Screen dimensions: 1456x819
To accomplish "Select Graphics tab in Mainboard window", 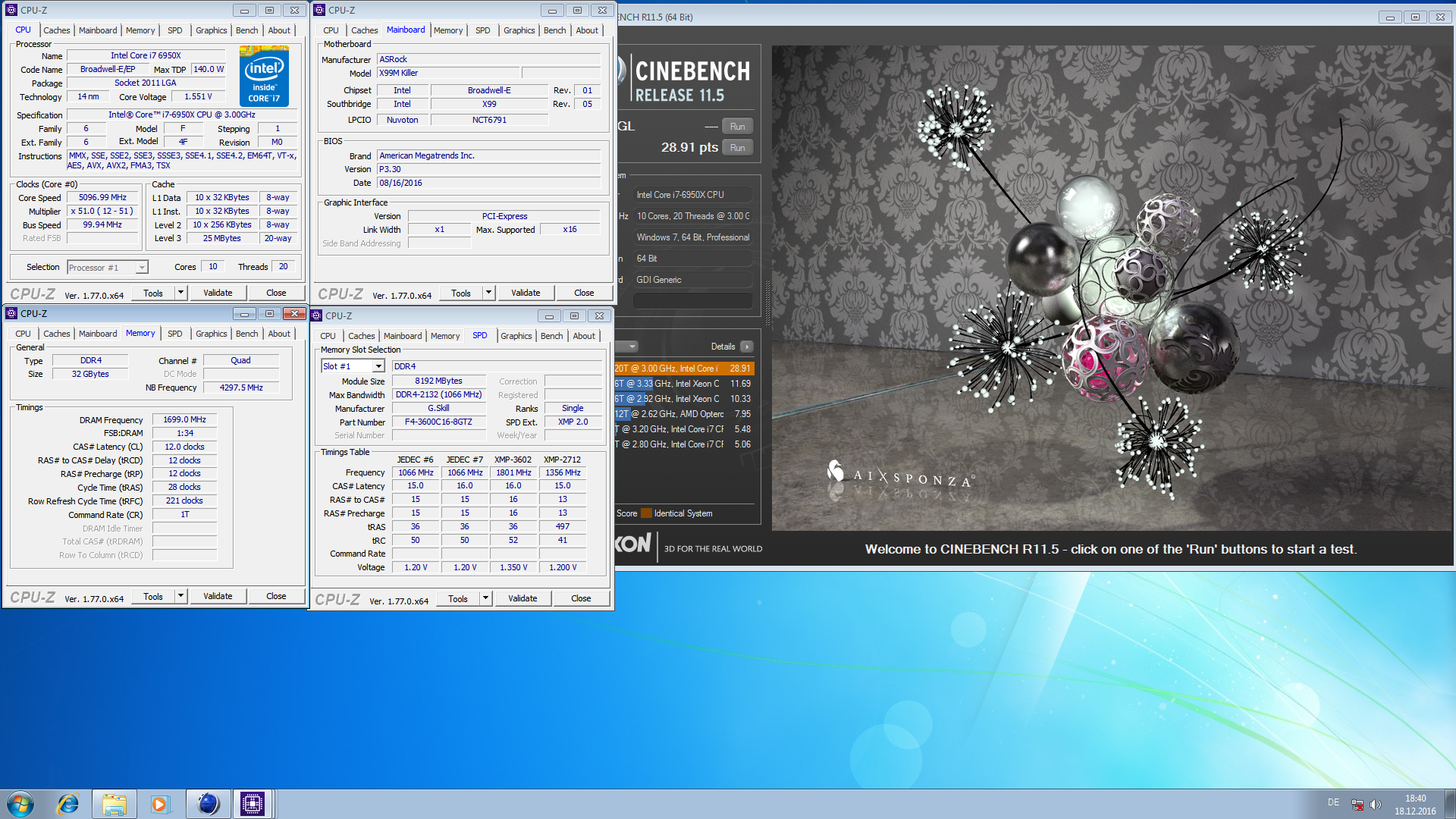I will (x=519, y=30).
